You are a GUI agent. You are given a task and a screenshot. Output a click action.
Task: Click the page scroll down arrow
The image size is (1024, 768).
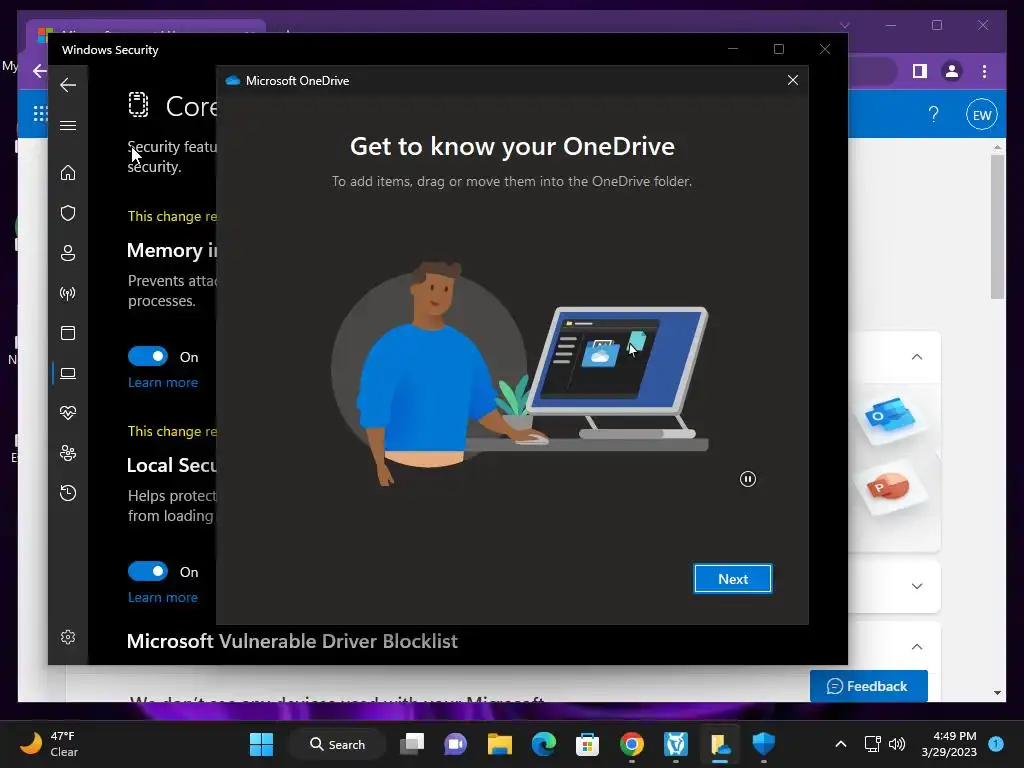click(997, 693)
